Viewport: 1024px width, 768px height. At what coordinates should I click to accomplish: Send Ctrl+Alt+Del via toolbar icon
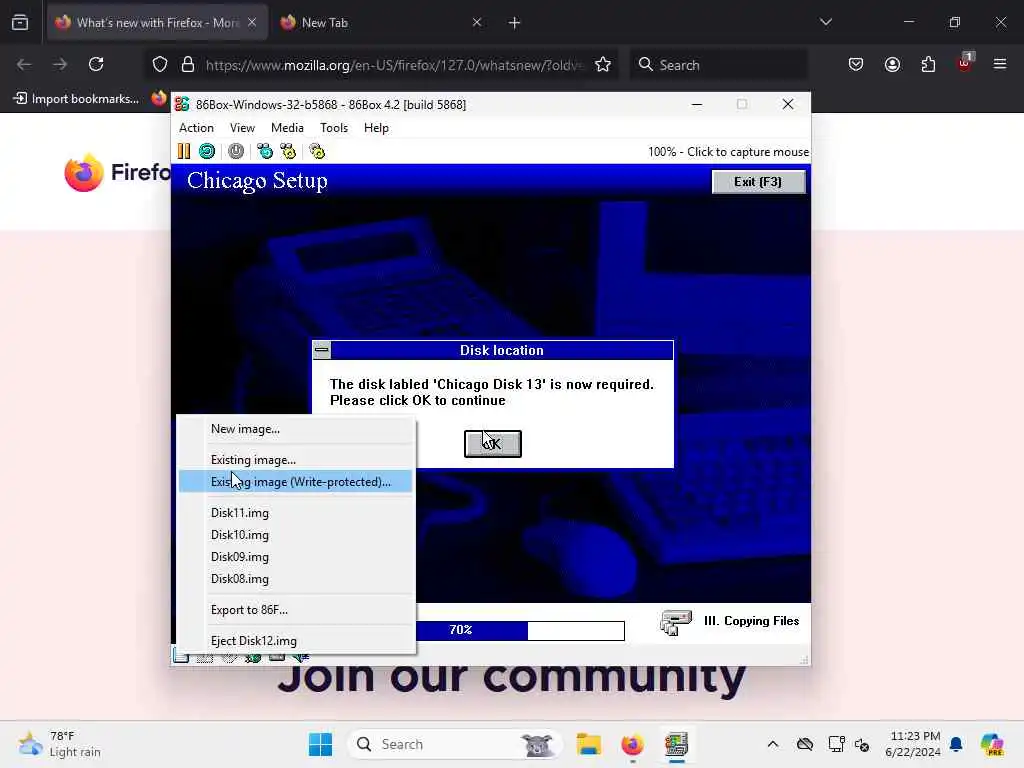coord(264,152)
